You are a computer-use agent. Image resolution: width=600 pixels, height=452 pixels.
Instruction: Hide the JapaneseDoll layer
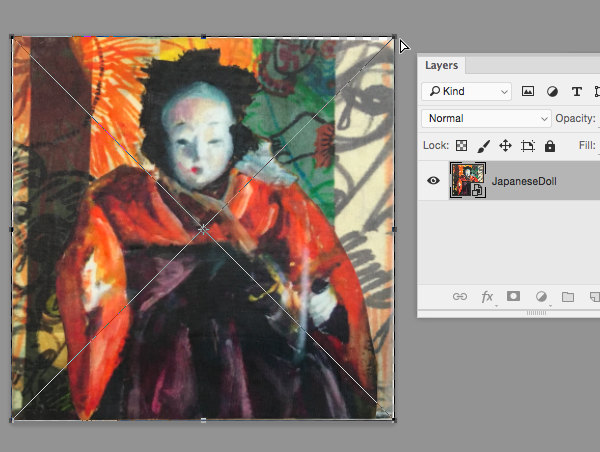pos(433,180)
